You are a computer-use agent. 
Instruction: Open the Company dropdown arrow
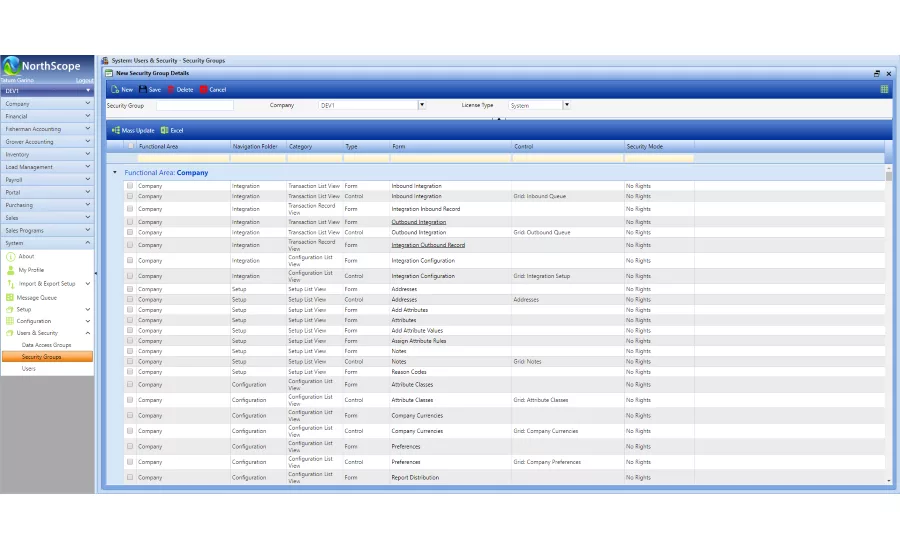coord(422,105)
